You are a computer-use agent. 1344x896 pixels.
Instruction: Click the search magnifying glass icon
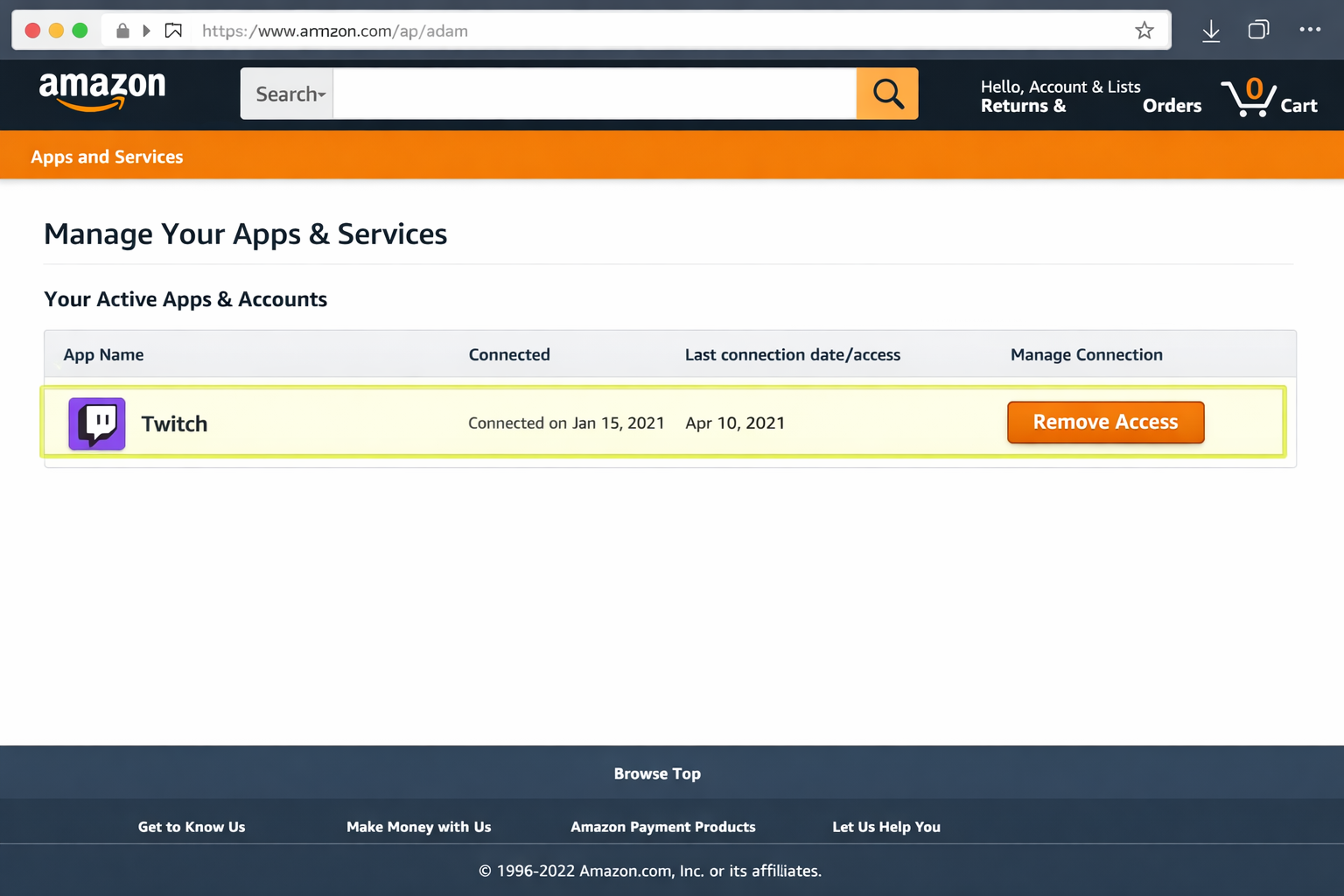[x=886, y=93]
